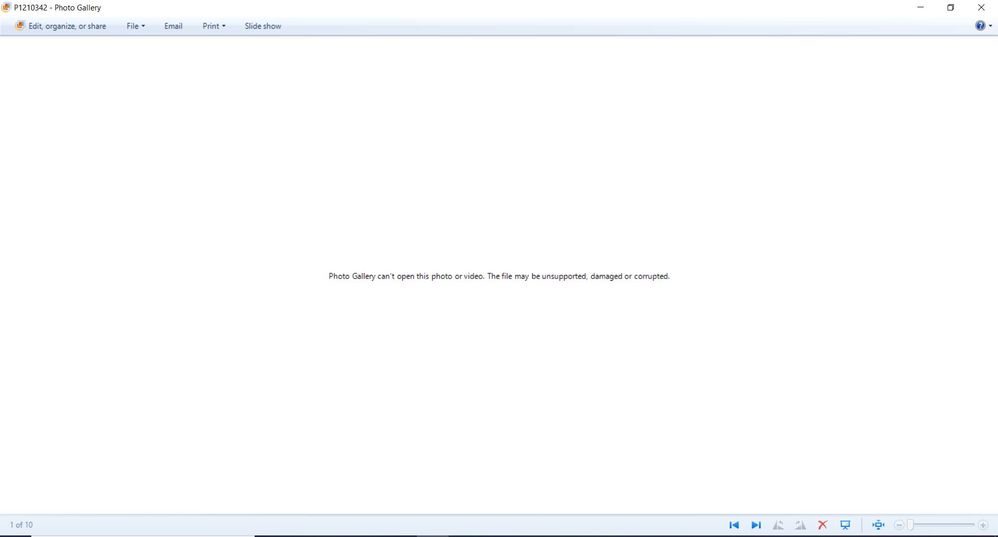Close the Photo Gallery window

tap(981, 8)
